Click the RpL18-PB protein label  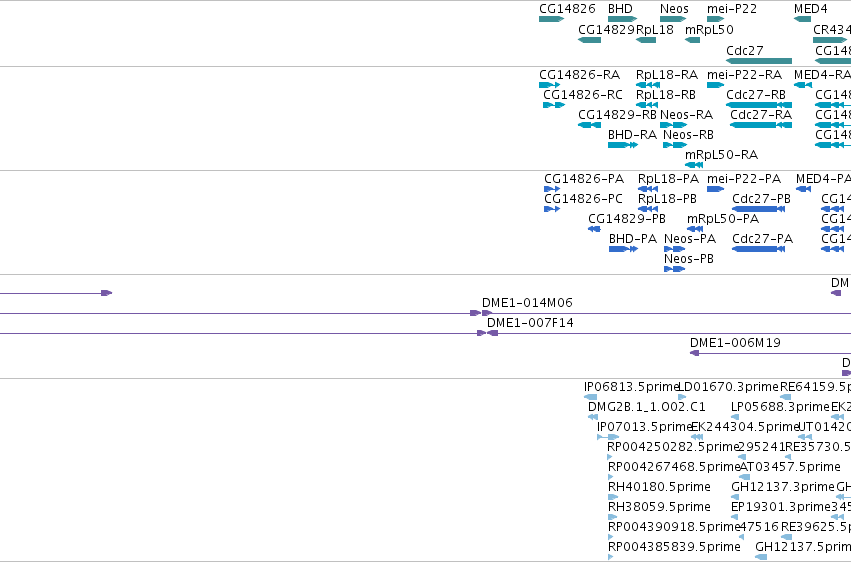(x=667, y=199)
